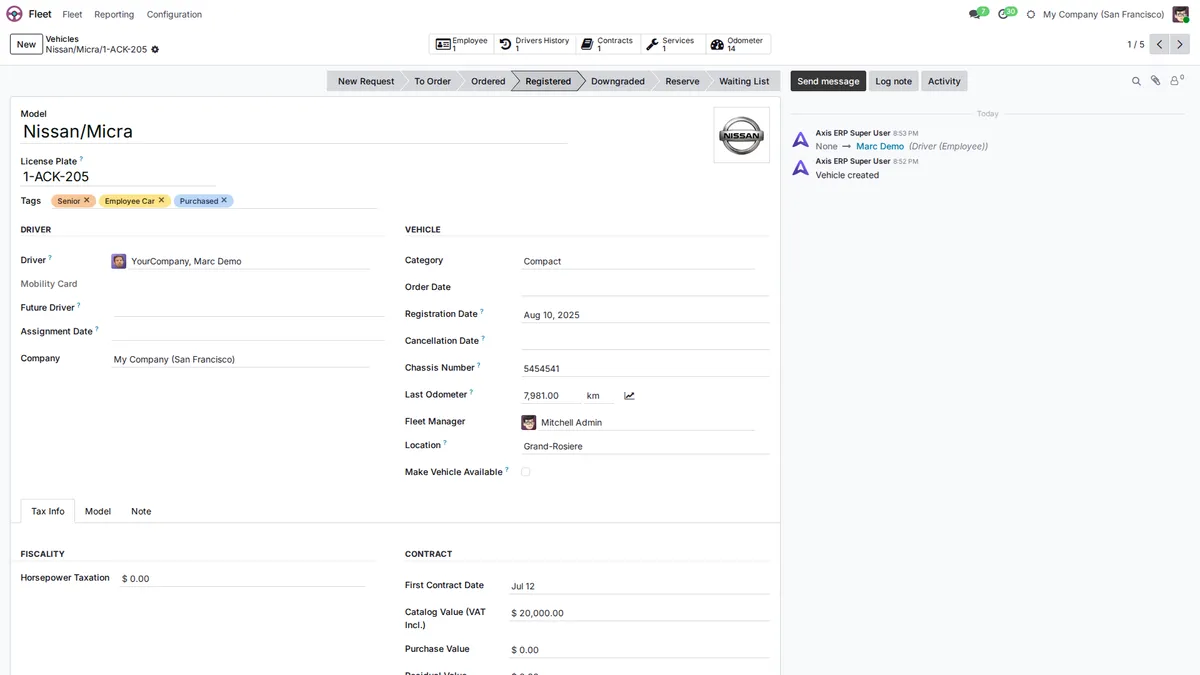
Task: Set status to To Order
Action: click(432, 81)
